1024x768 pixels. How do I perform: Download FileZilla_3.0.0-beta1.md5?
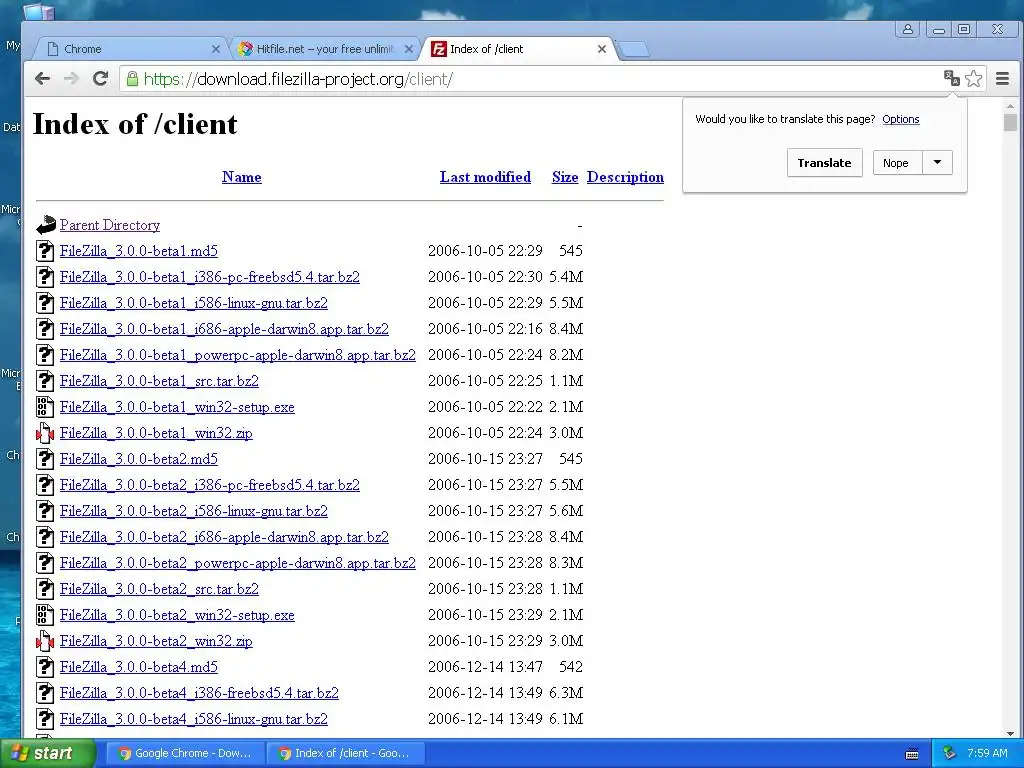[138, 251]
